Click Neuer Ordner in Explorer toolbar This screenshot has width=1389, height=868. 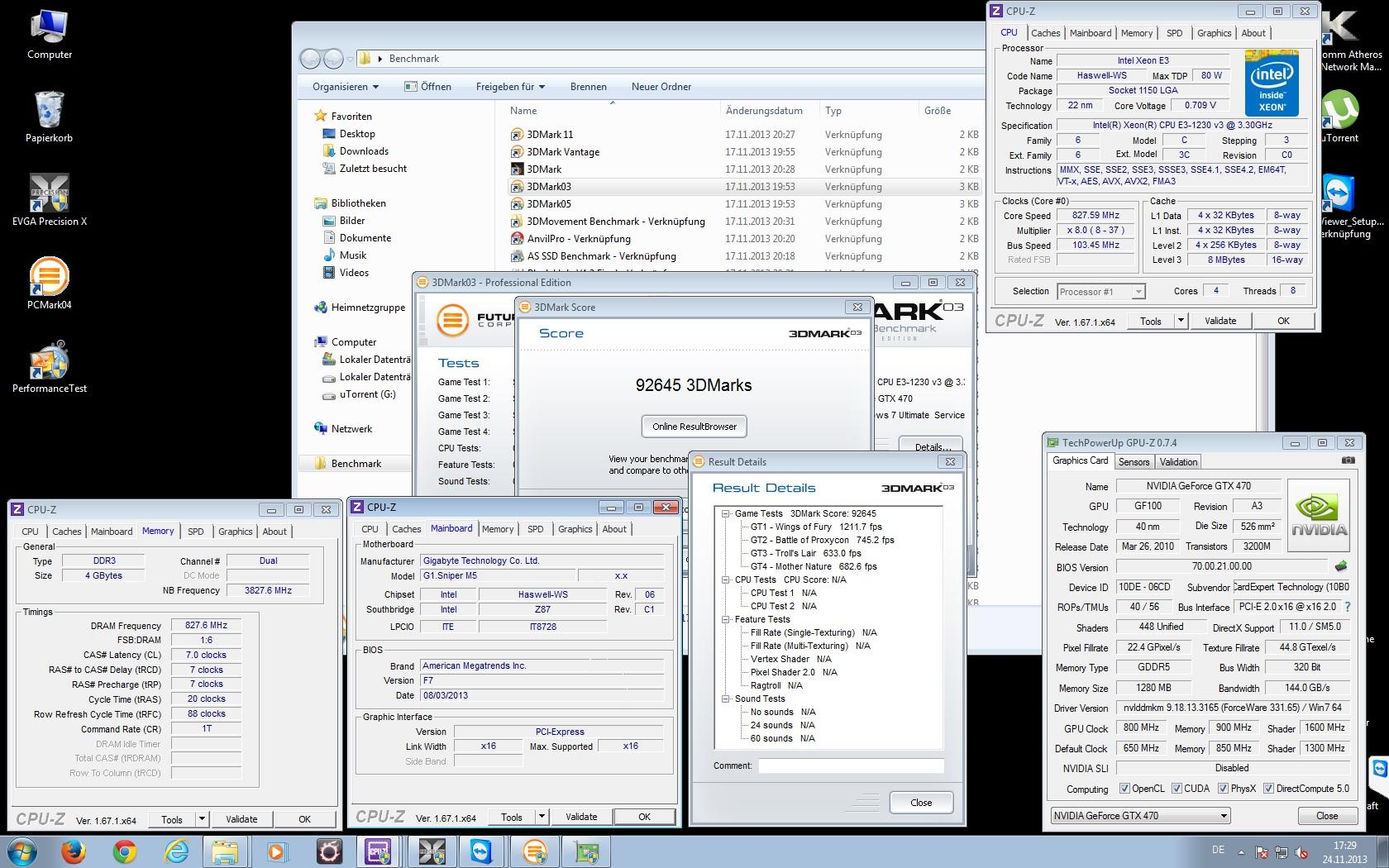661,87
